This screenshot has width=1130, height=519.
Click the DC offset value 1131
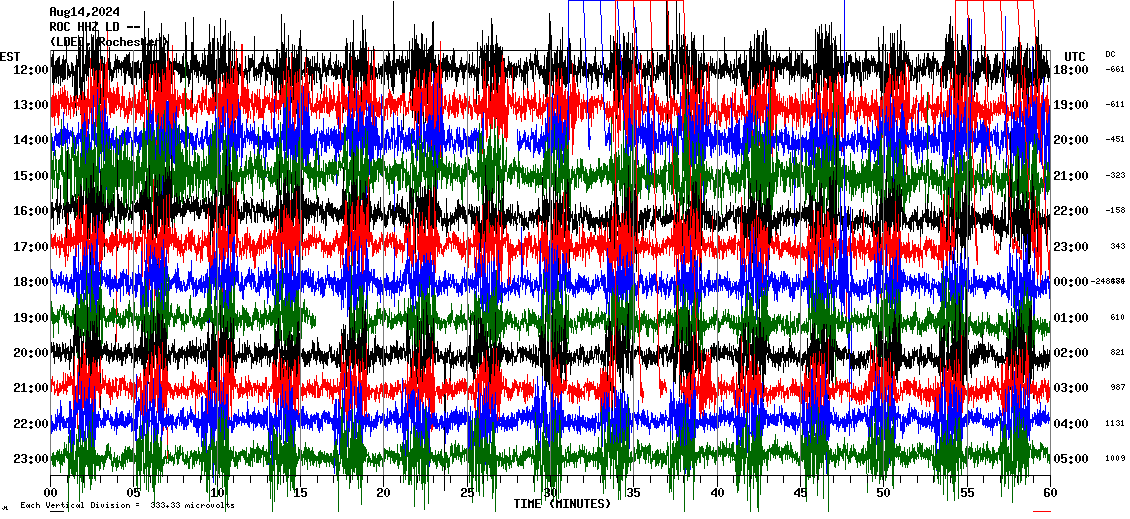1115,423
